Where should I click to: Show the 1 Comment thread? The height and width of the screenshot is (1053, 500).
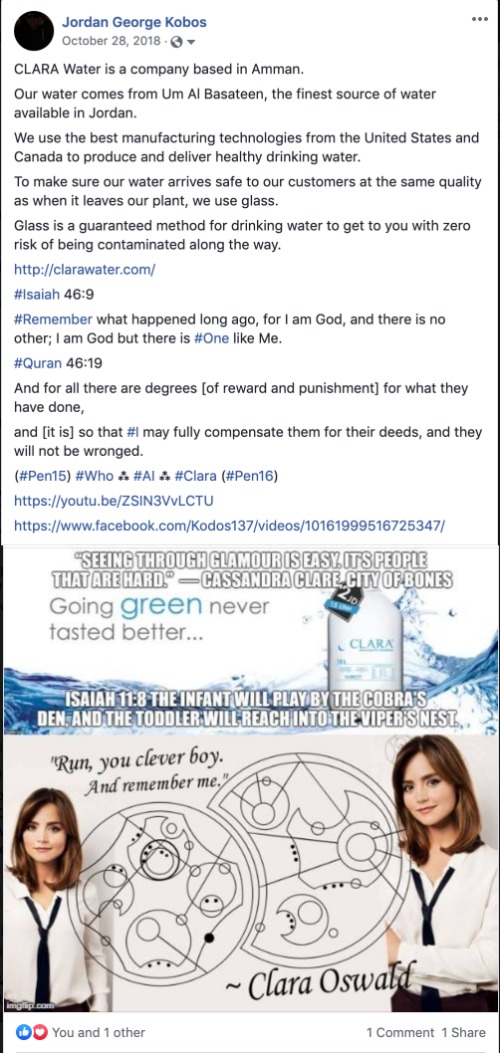coord(400,1032)
